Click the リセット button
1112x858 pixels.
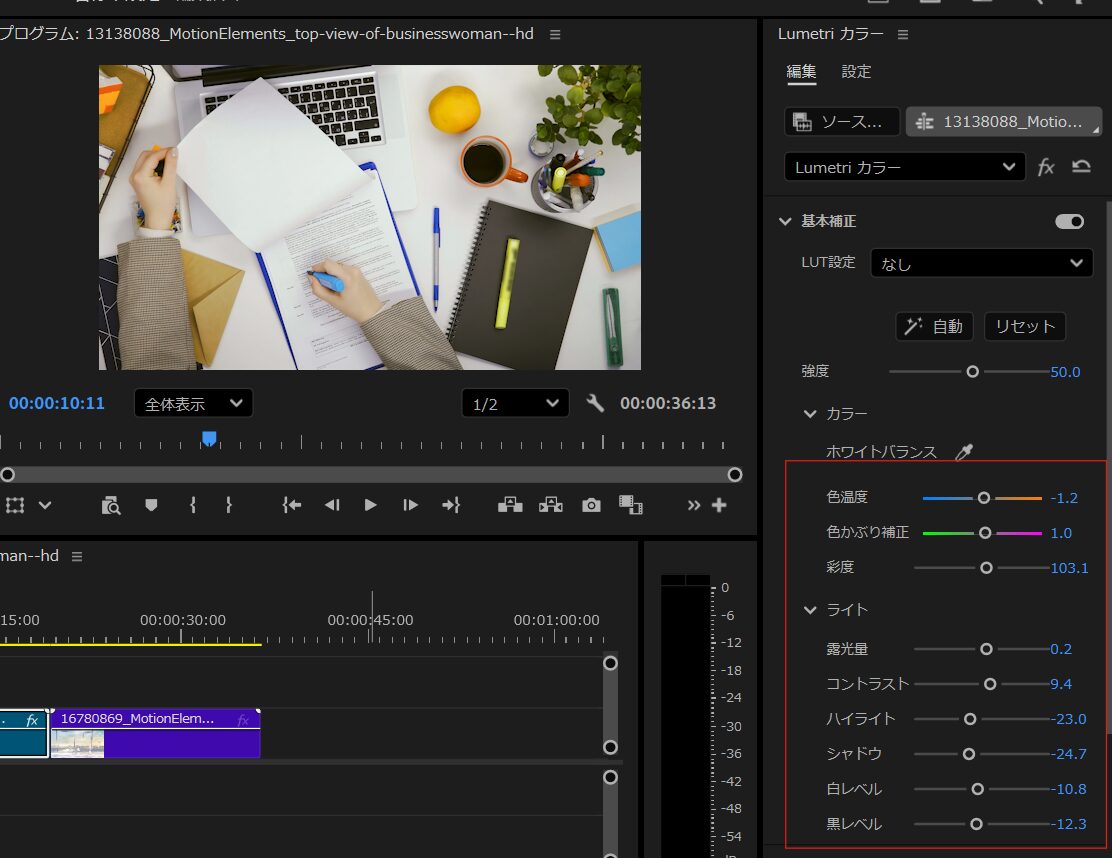(x=1025, y=326)
